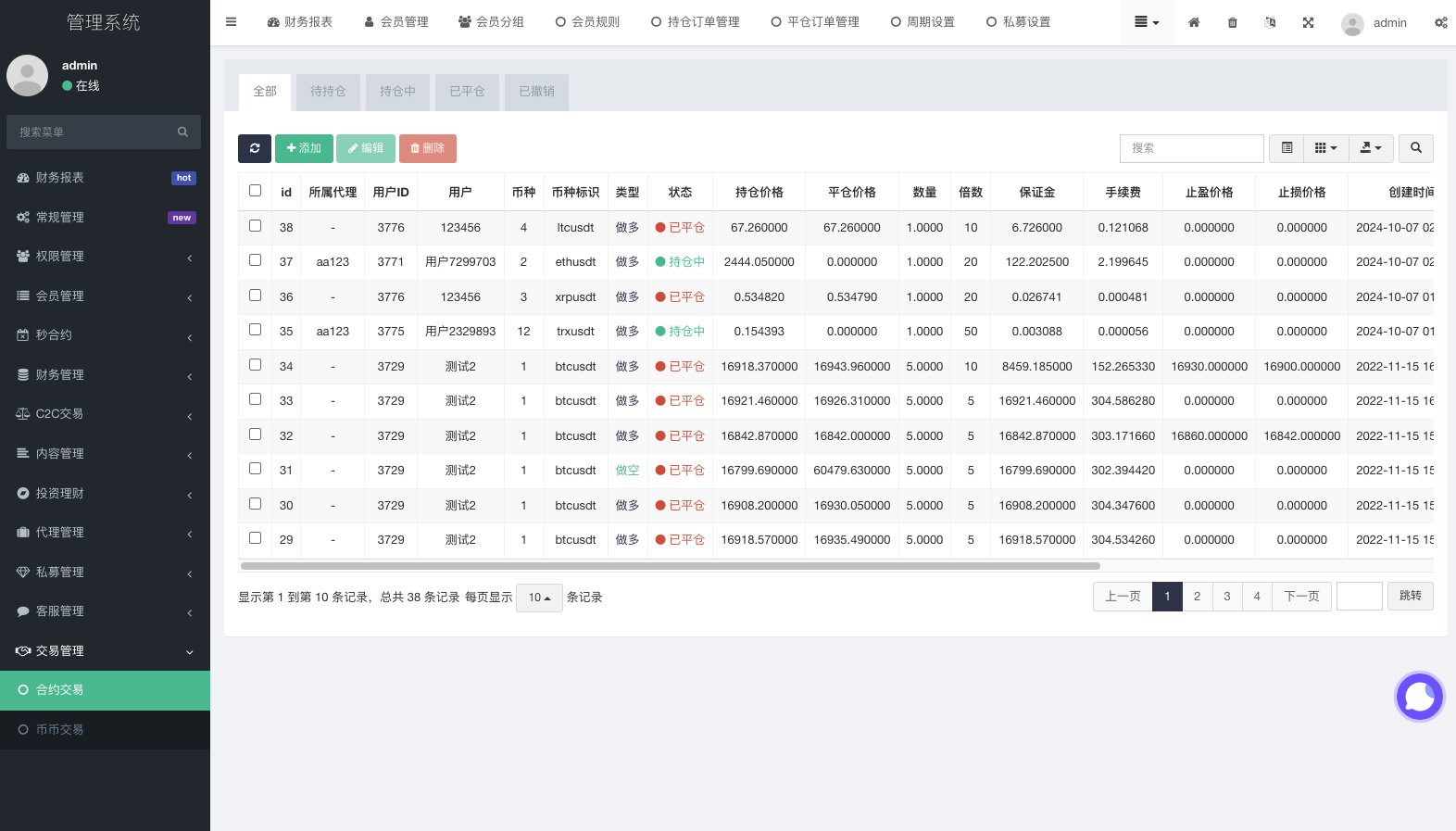This screenshot has height=831, width=1456.
Task: Toggle table card view icon
Action: click(x=1287, y=148)
